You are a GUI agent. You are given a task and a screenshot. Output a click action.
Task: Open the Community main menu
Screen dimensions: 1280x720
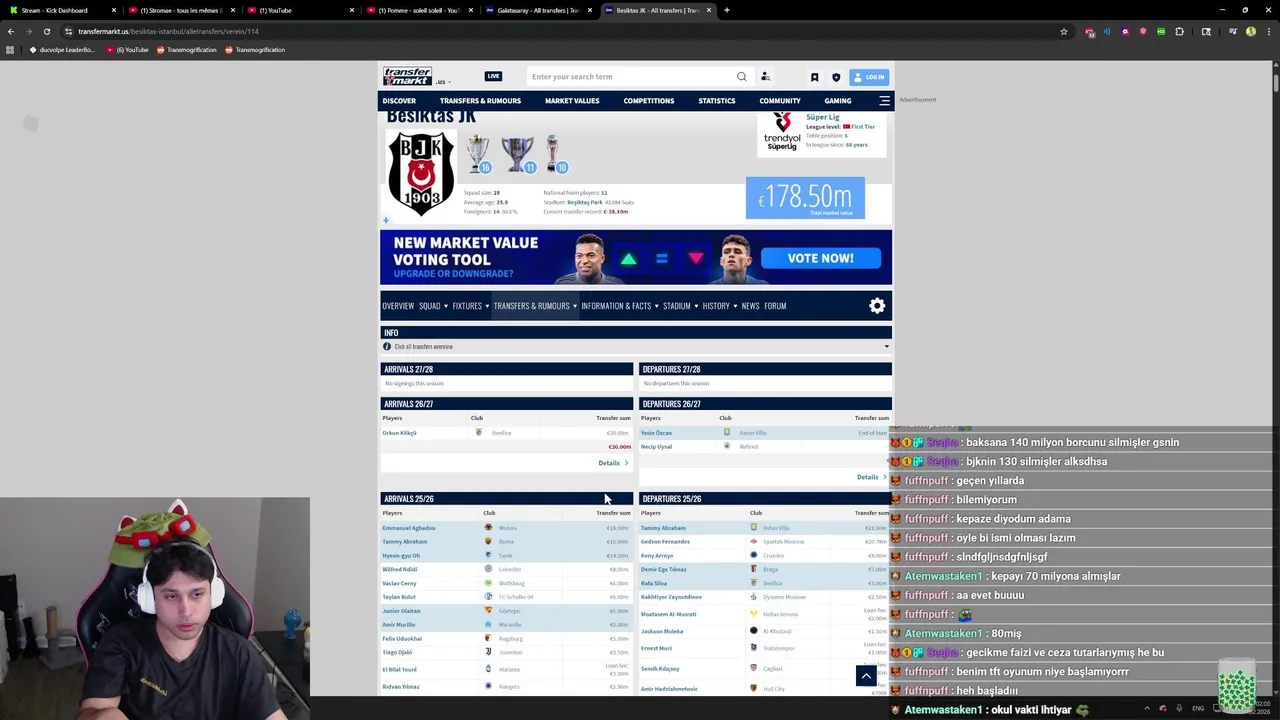coord(780,101)
